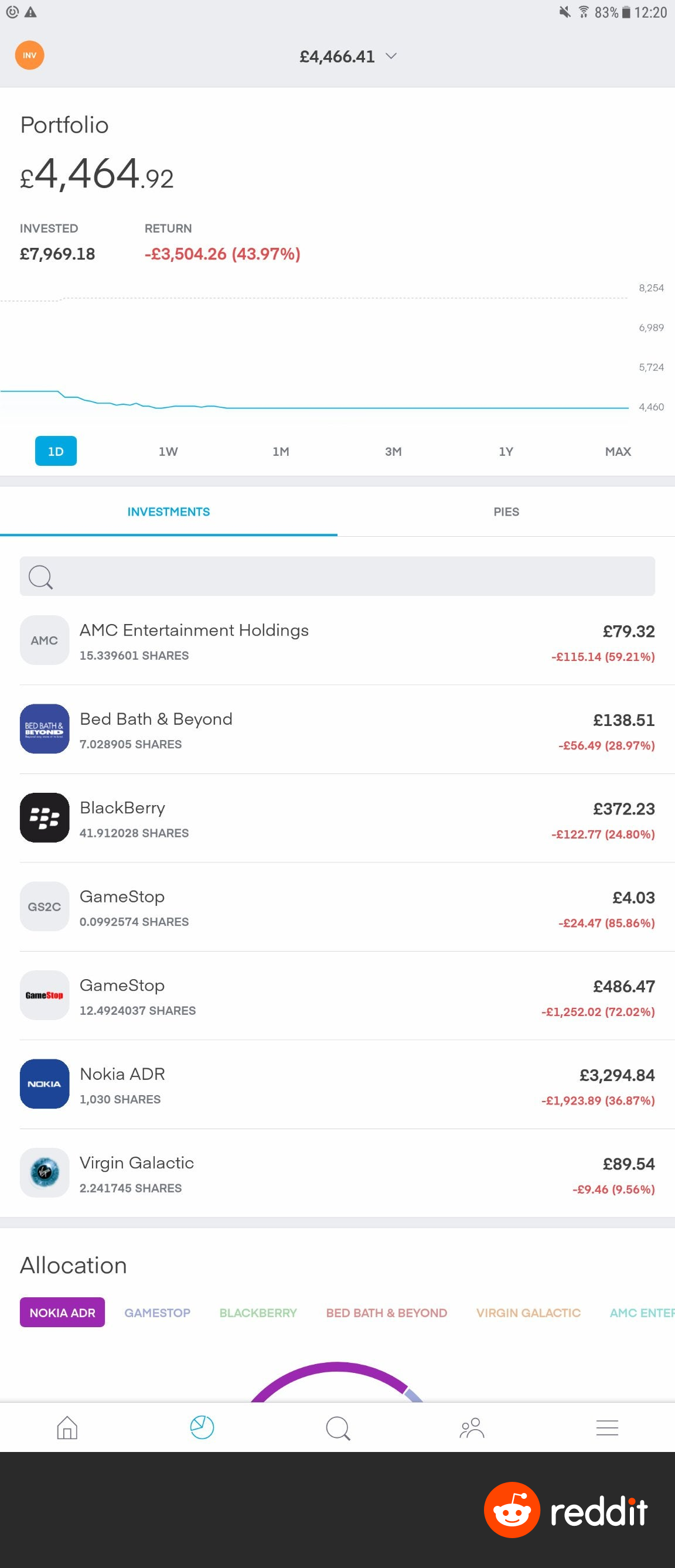The width and height of the screenshot is (675, 1568).
Task: Switch to the Pies tab
Action: (506, 512)
